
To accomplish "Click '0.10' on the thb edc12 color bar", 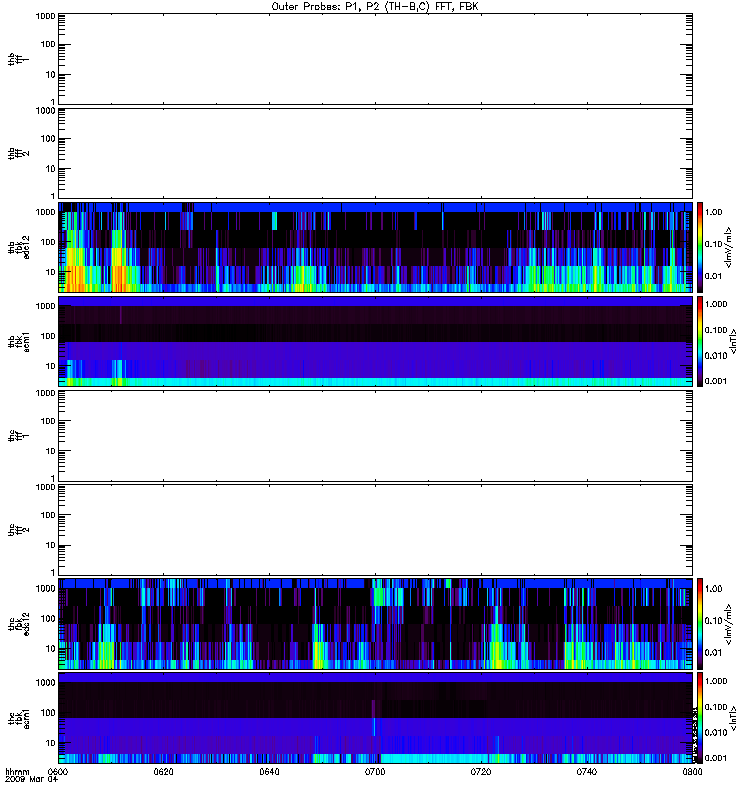I will pos(713,244).
